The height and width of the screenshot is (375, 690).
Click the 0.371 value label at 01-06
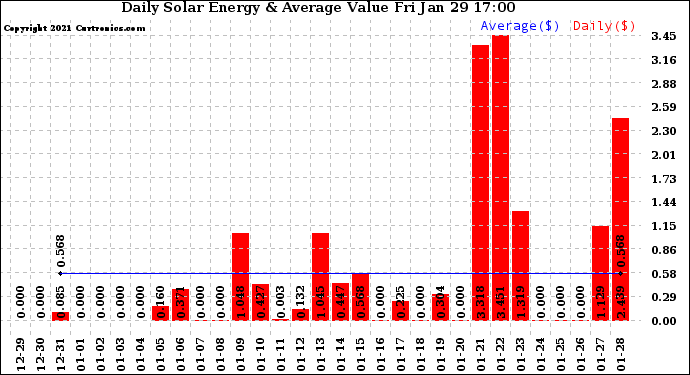pyautogui.click(x=181, y=302)
